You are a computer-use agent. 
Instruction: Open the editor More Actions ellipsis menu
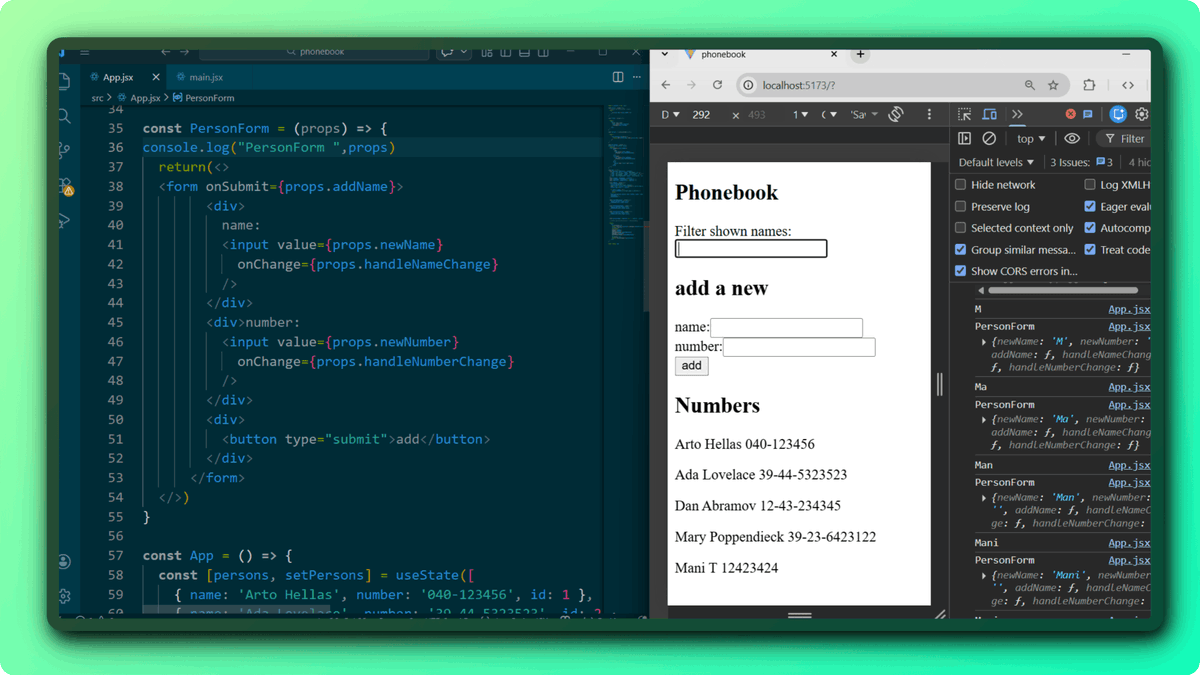(636, 77)
